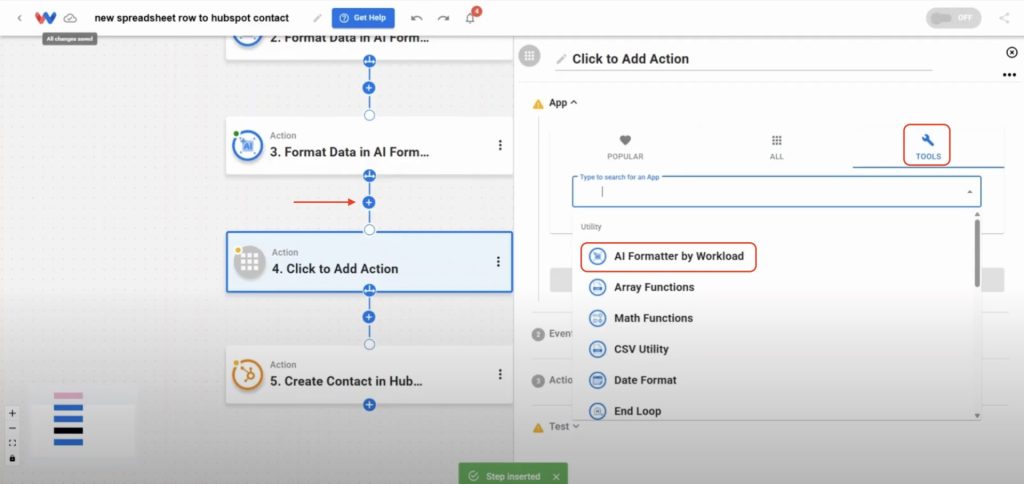Select Array Functions from the list
The height and width of the screenshot is (484, 1024).
pos(654,287)
